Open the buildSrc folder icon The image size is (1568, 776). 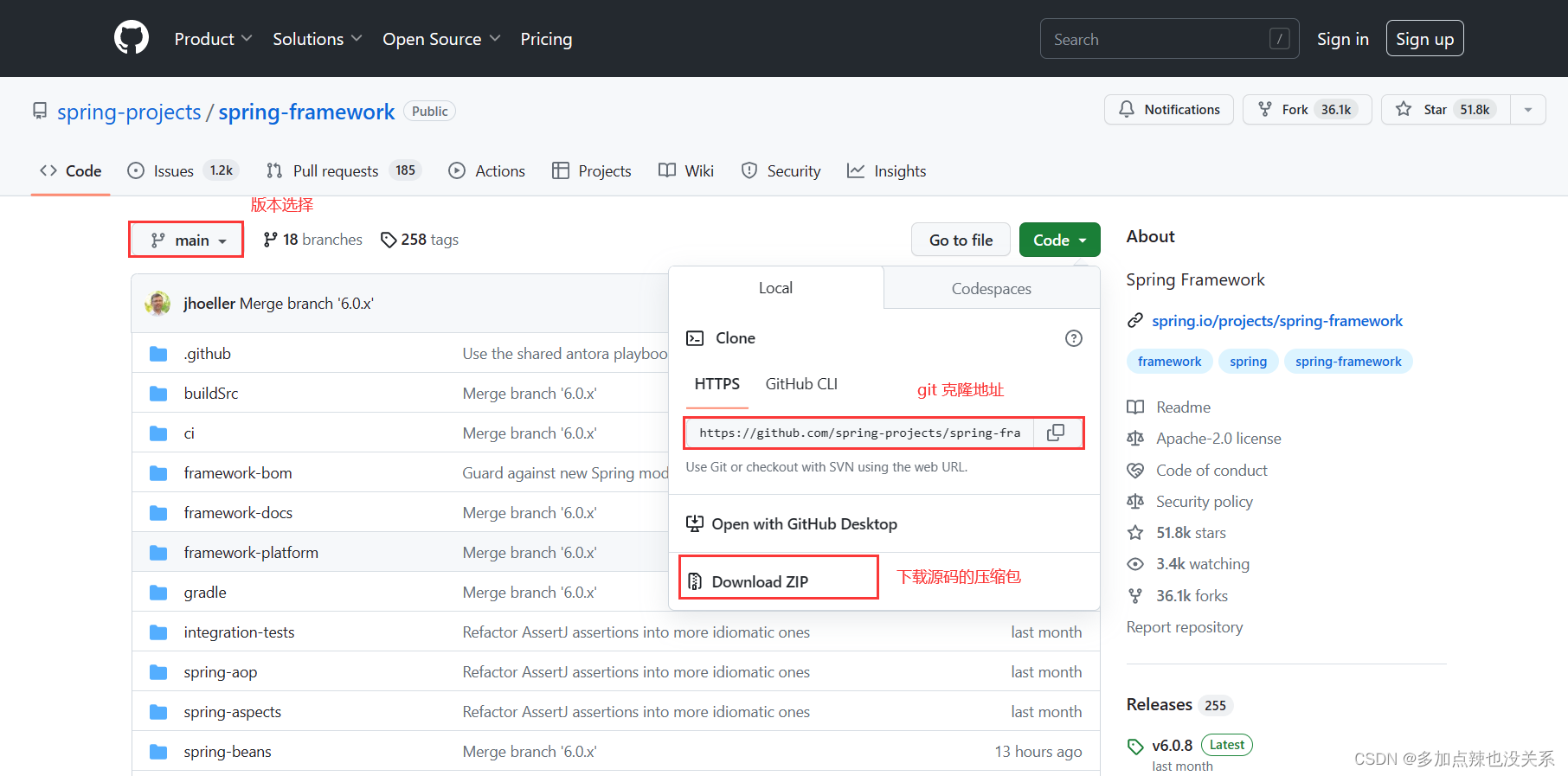pos(158,394)
